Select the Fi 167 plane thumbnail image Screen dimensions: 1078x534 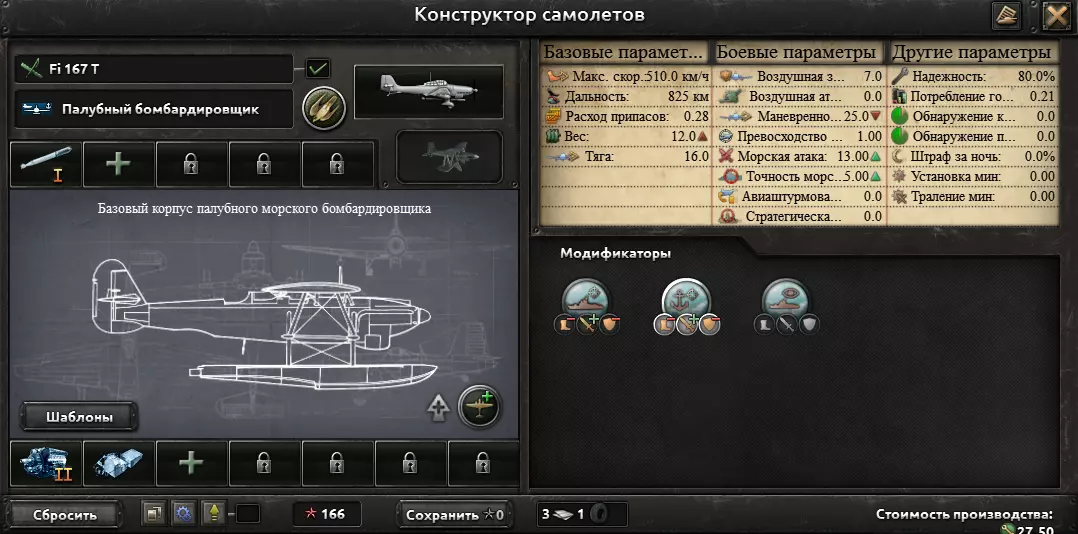428,91
